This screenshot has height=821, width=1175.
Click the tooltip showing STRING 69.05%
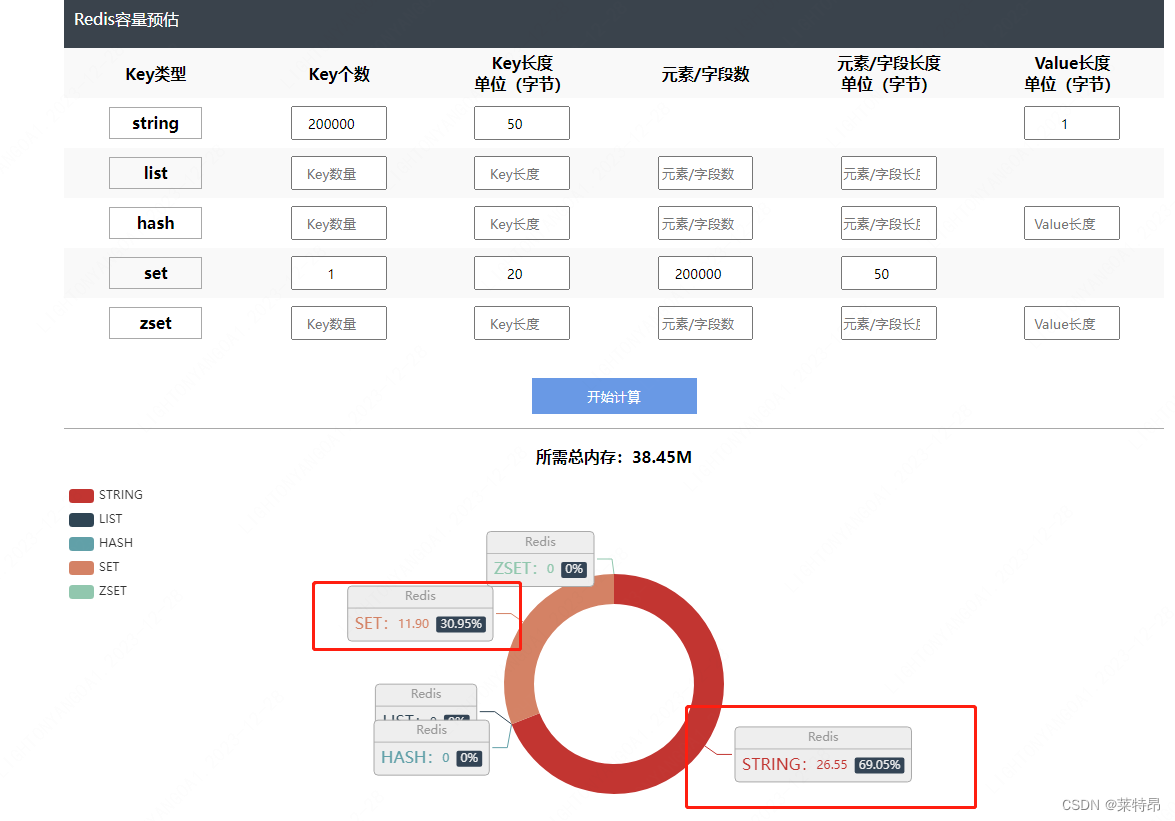click(x=822, y=752)
